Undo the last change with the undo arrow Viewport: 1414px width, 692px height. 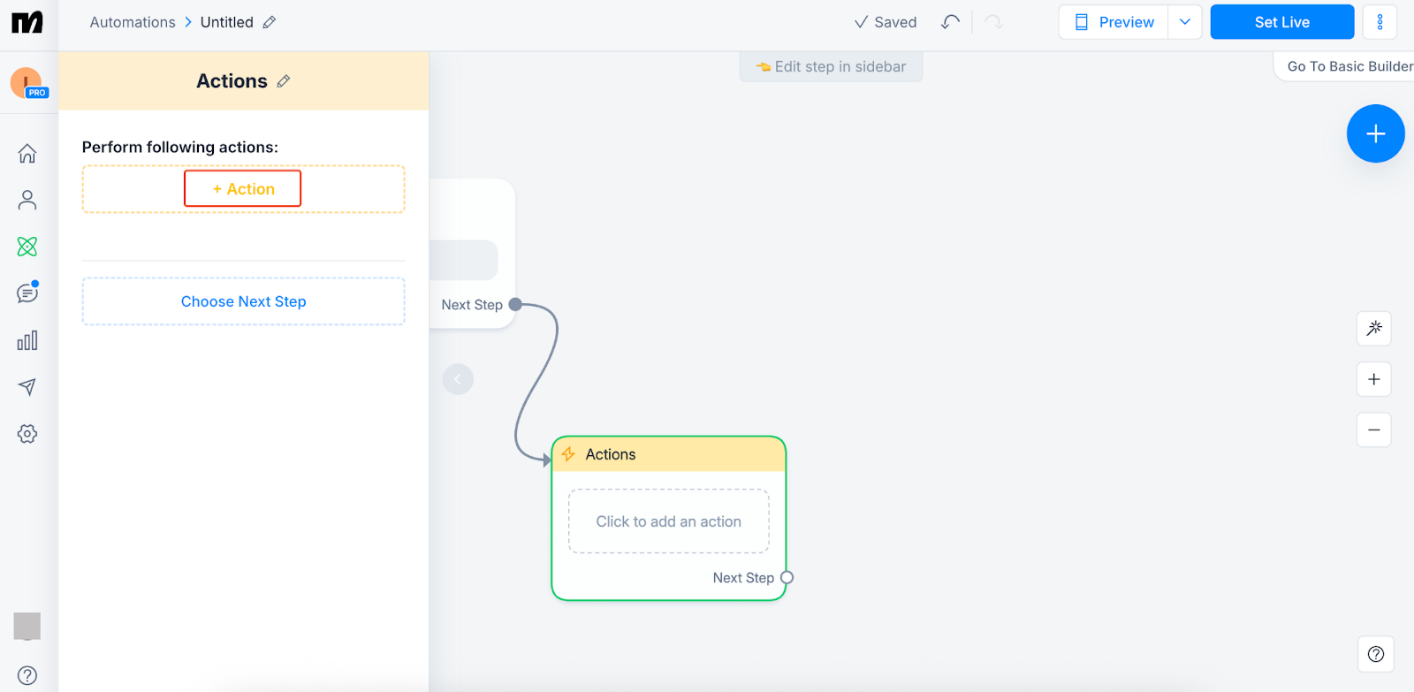pyautogui.click(x=949, y=20)
